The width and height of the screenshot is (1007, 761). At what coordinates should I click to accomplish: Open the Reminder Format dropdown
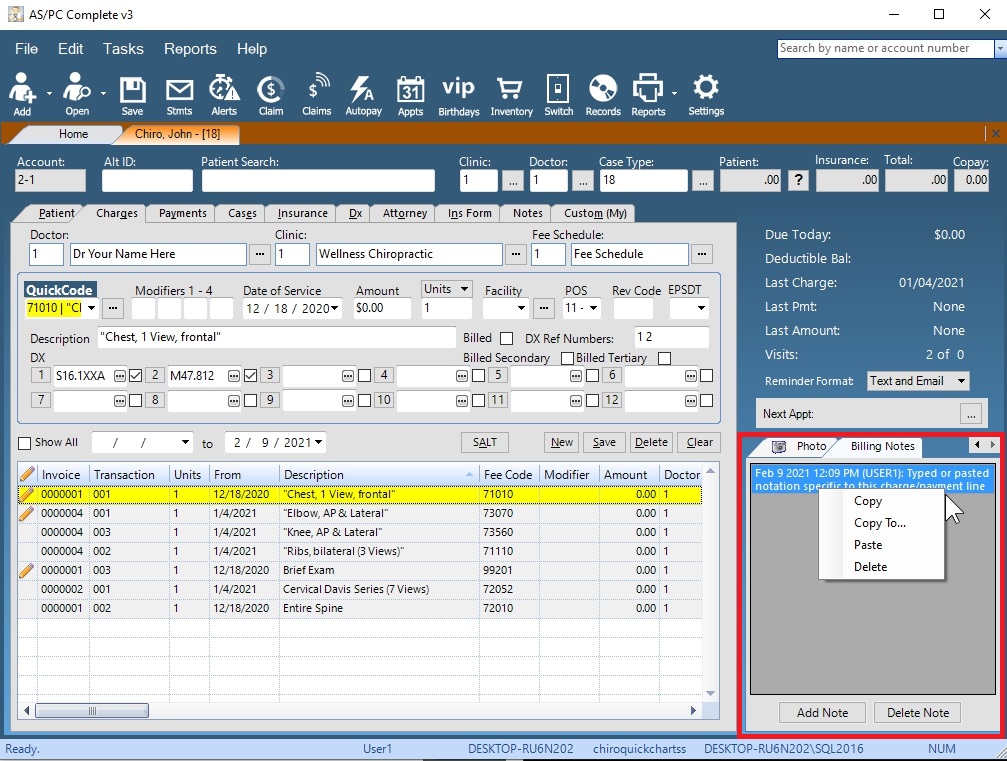(x=917, y=381)
